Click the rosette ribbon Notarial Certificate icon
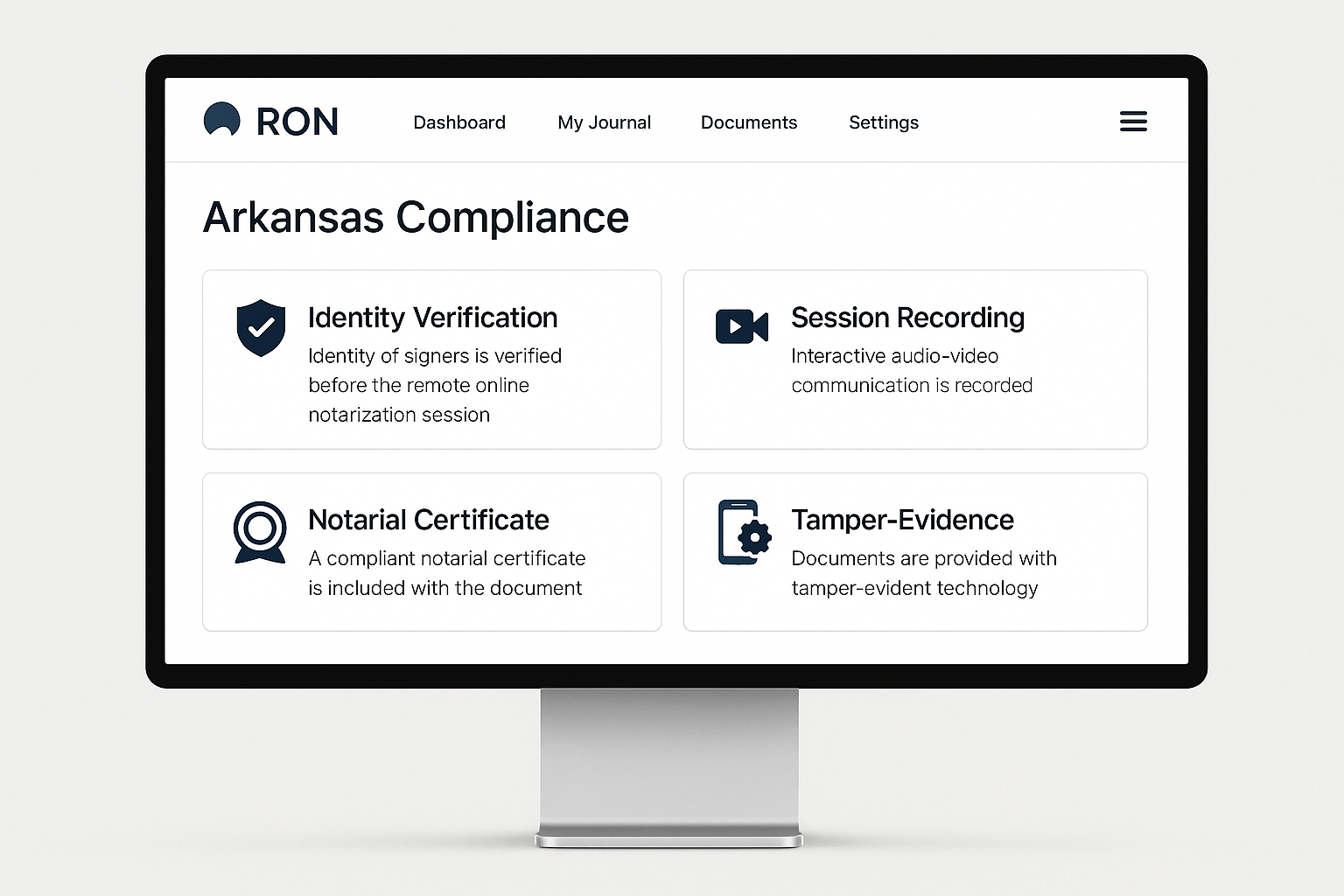Image resolution: width=1344 pixels, height=896 pixels. point(259,532)
